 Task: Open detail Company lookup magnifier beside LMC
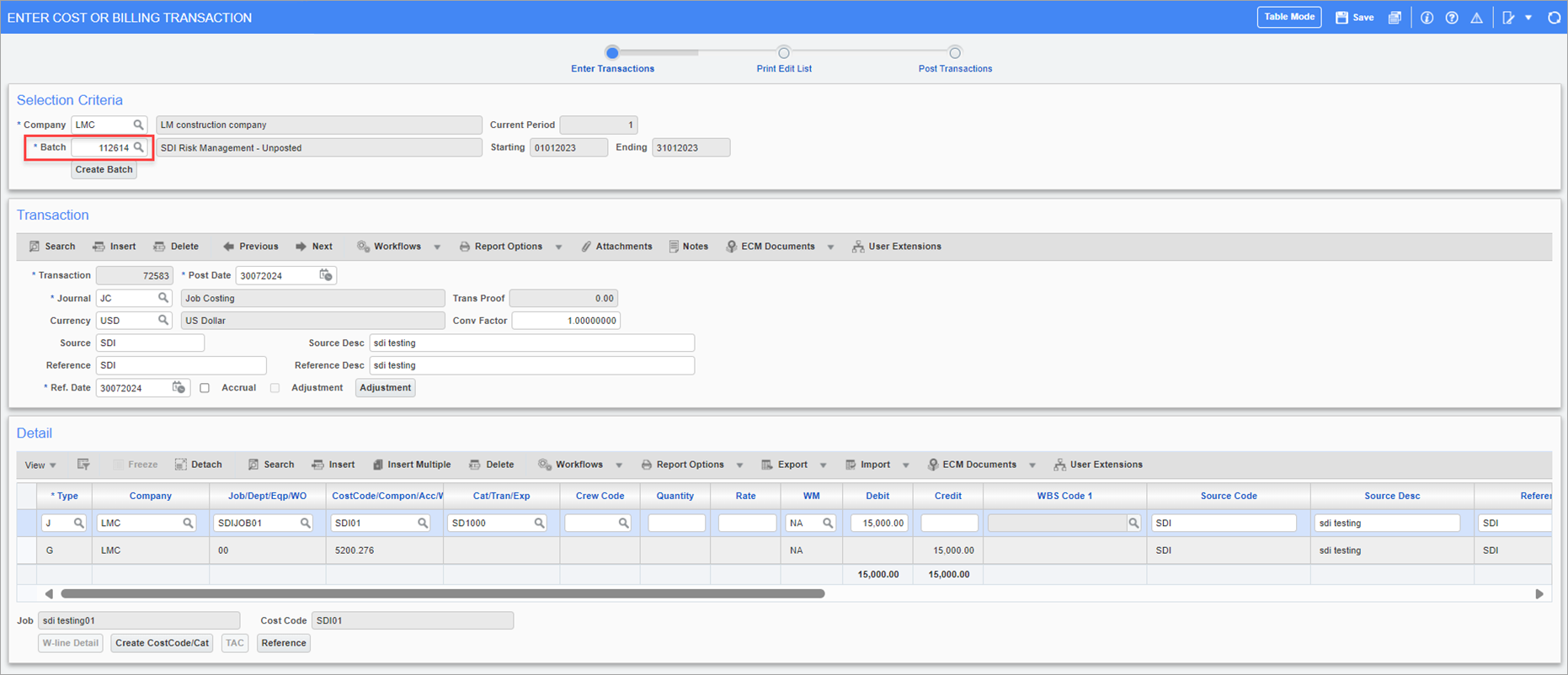pos(189,523)
